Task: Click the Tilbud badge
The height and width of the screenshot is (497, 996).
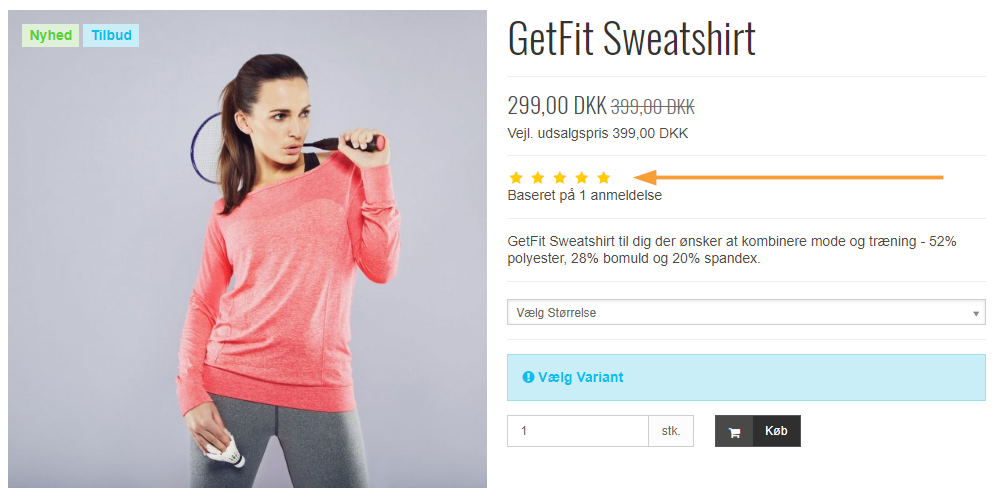Action: 111,36
